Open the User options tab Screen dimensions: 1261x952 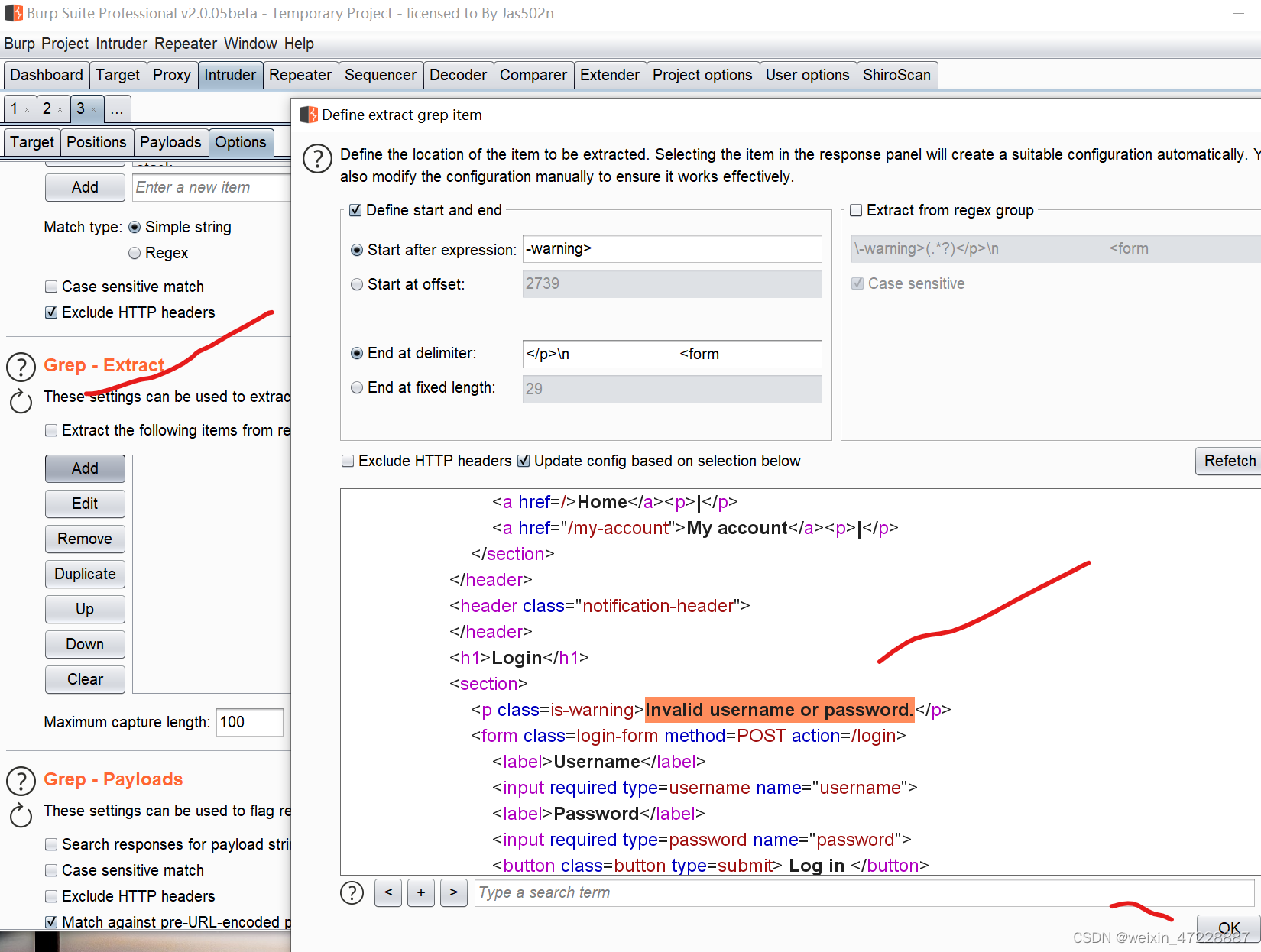point(808,75)
